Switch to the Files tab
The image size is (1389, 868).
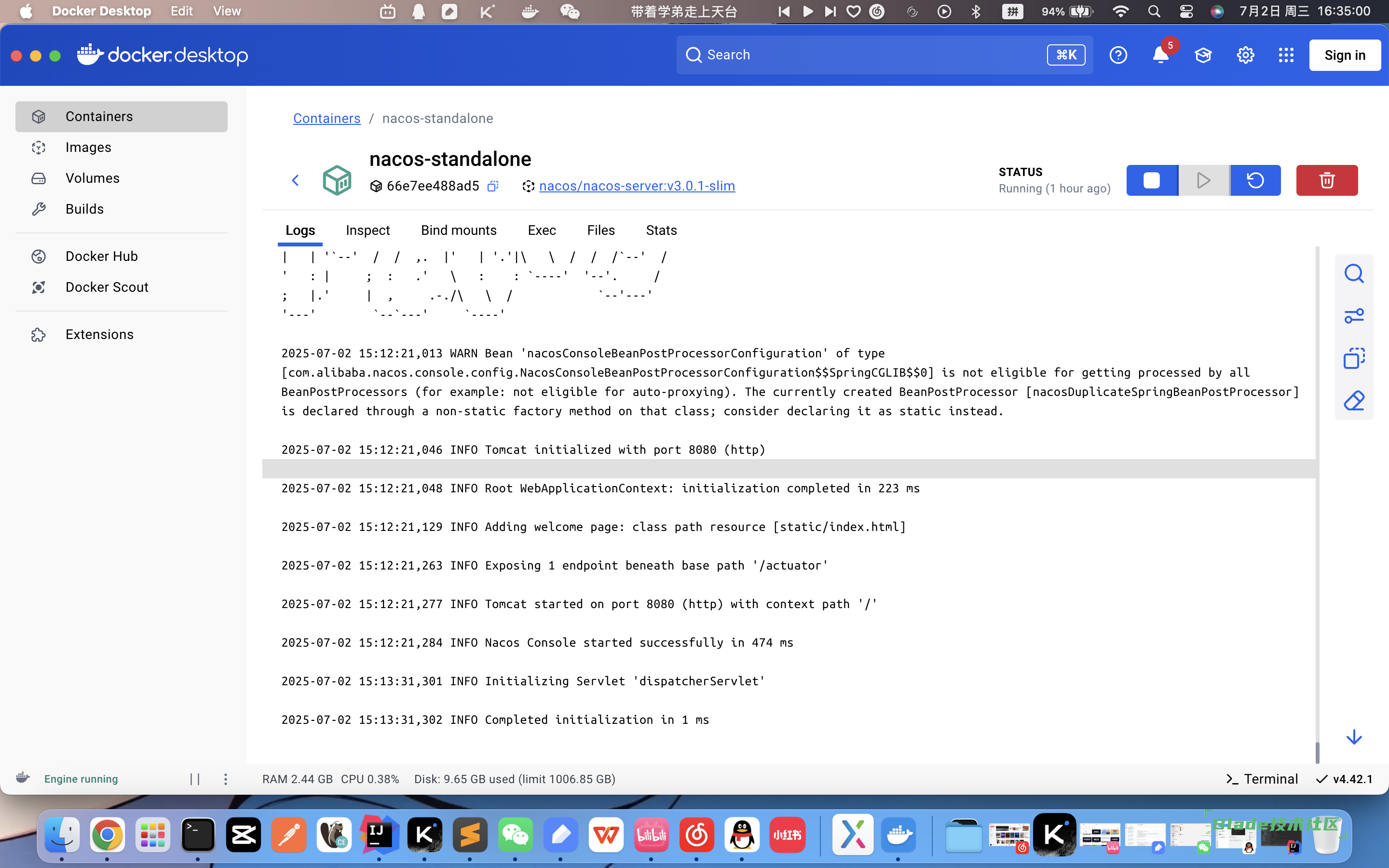601,230
